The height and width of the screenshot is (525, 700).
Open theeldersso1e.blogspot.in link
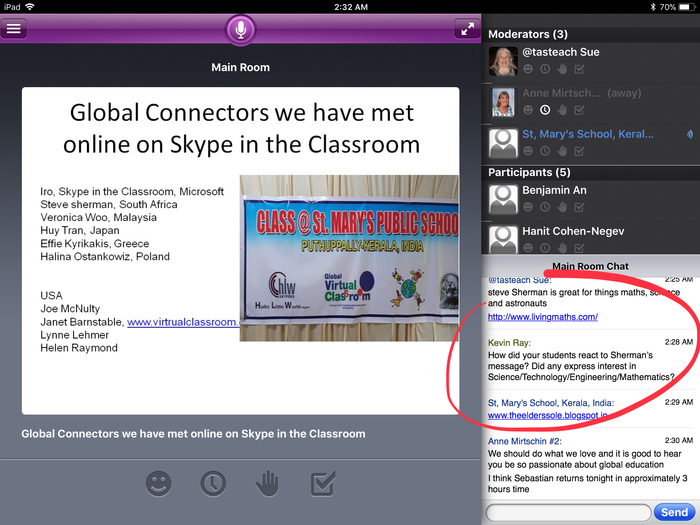pyautogui.click(x=548, y=415)
